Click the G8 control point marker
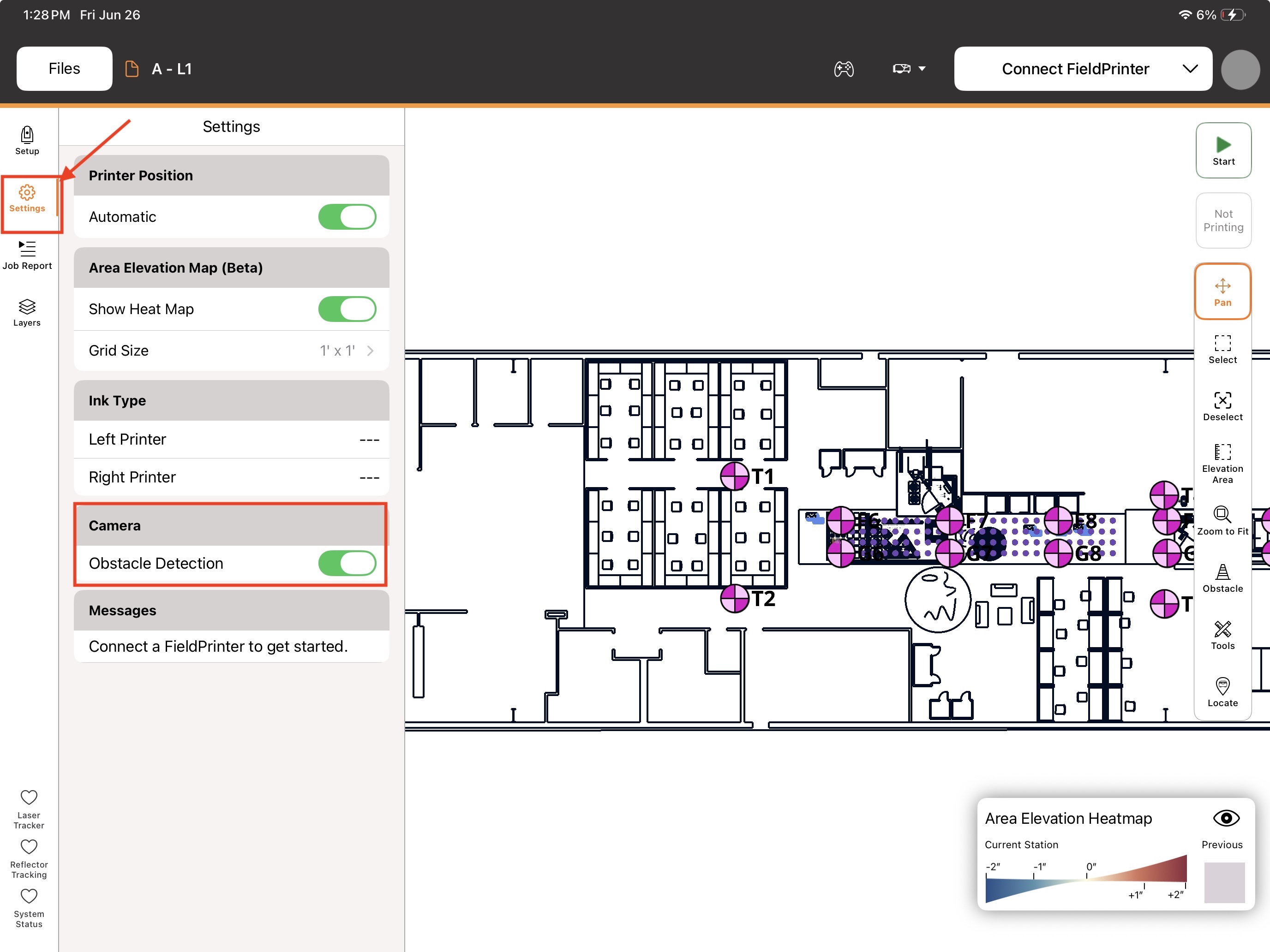This screenshot has width=1270, height=952. point(1058,554)
